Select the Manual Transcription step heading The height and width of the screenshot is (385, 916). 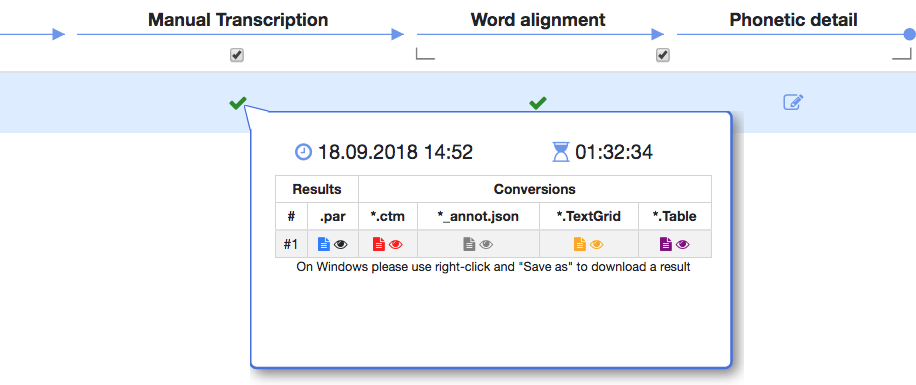point(238,20)
